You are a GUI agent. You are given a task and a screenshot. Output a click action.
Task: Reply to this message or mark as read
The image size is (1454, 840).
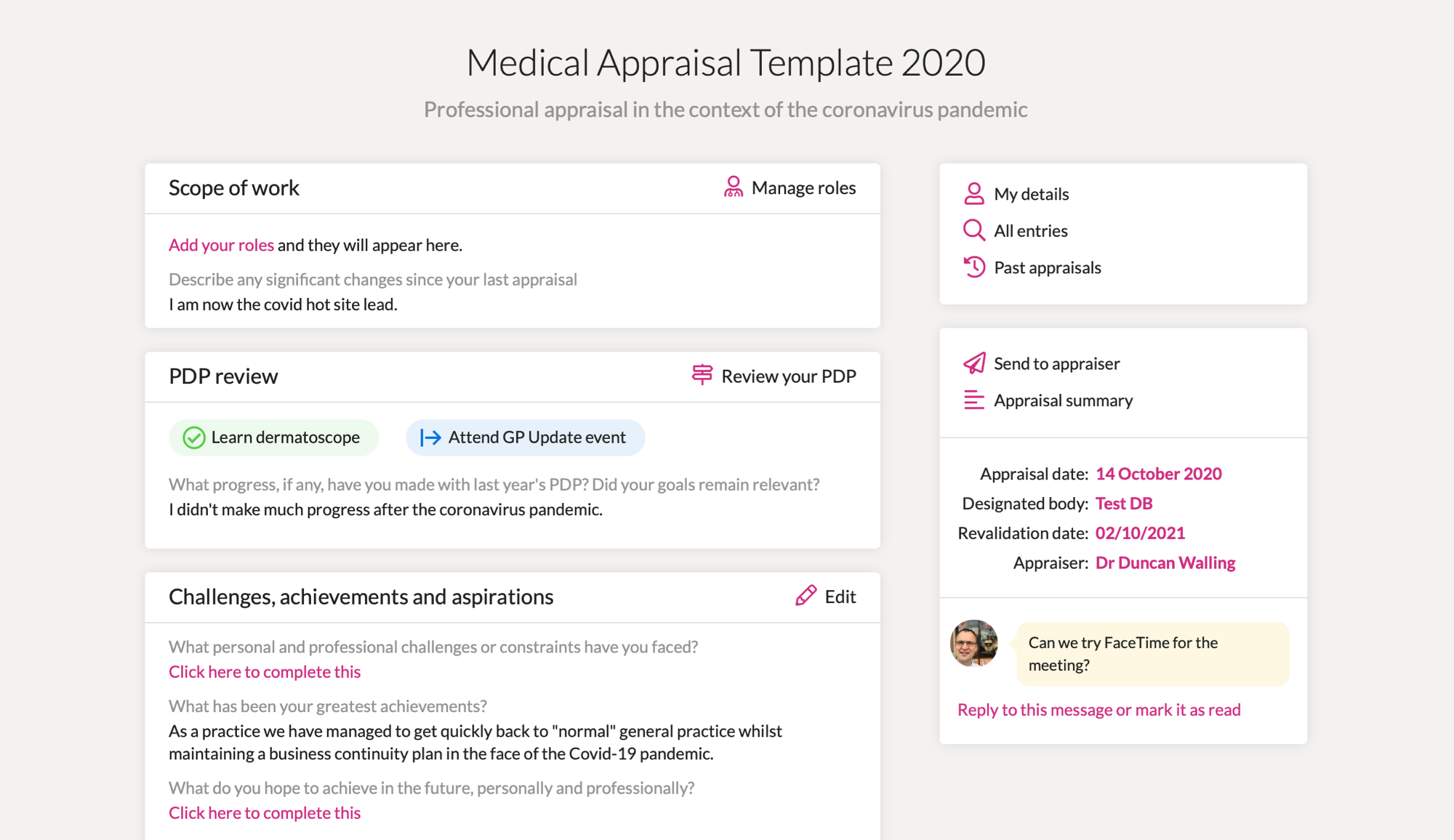click(1098, 709)
